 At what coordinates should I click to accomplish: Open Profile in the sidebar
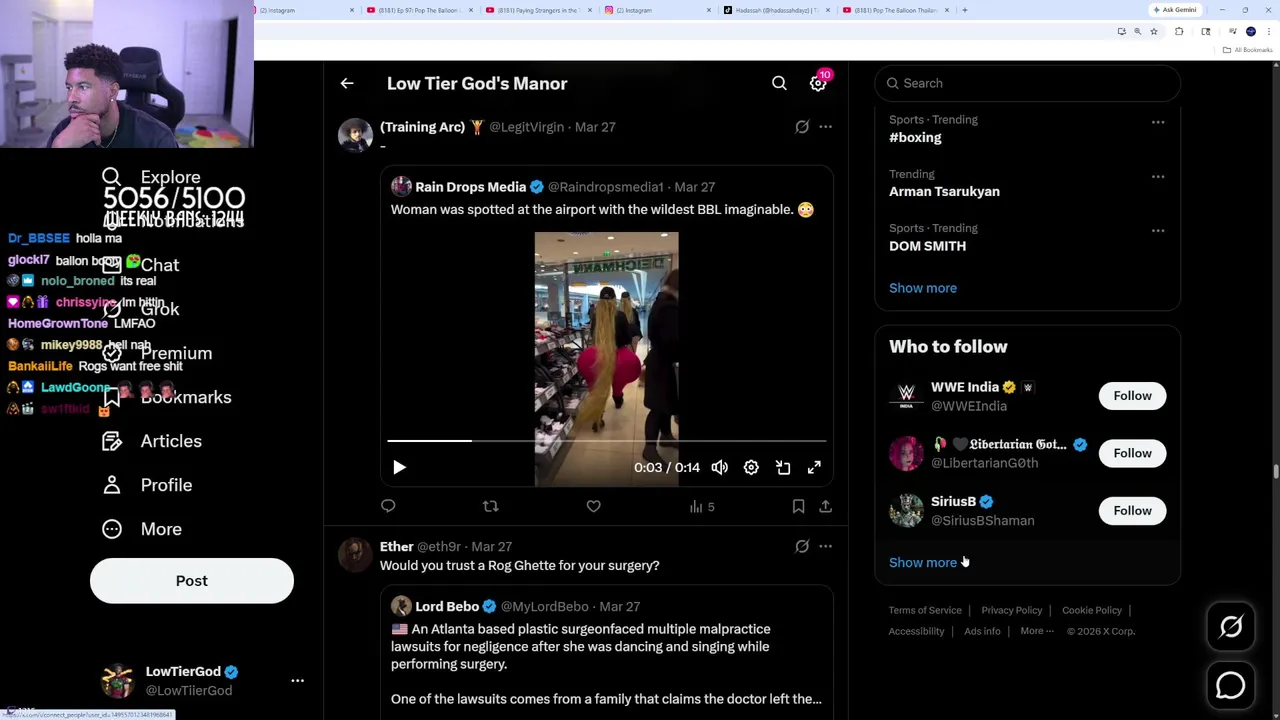(x=147, y=485)
